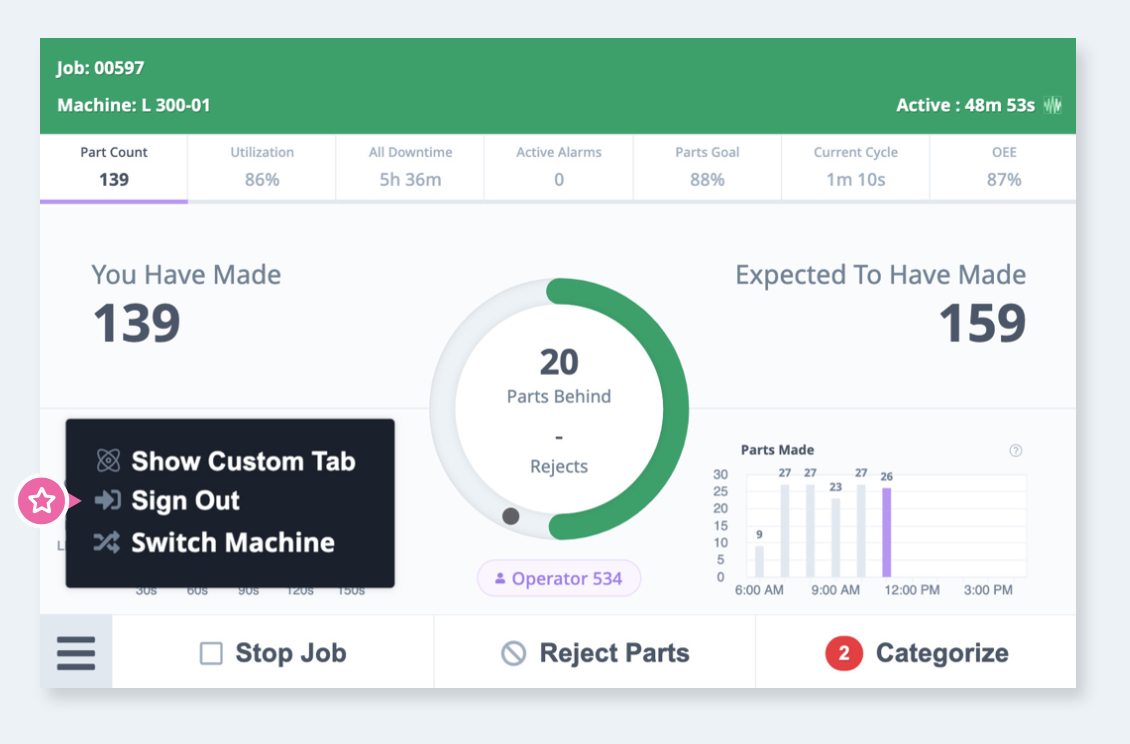This screenshot has height=744, width=1130.
Task: Open the All Downtime tab
Action: click(410, 167)
